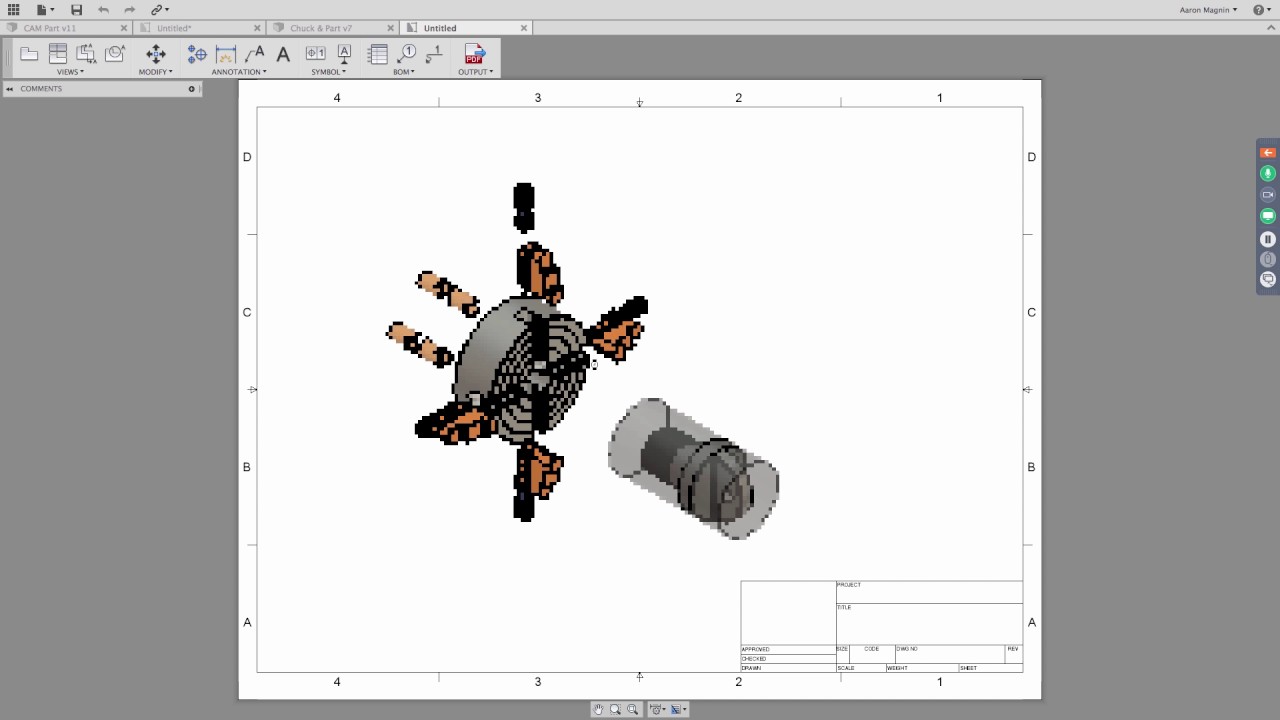Select the Centerline/Center Mark tool
The width and height of the screenshot is (1280, 720).
[x=197, y=54]
